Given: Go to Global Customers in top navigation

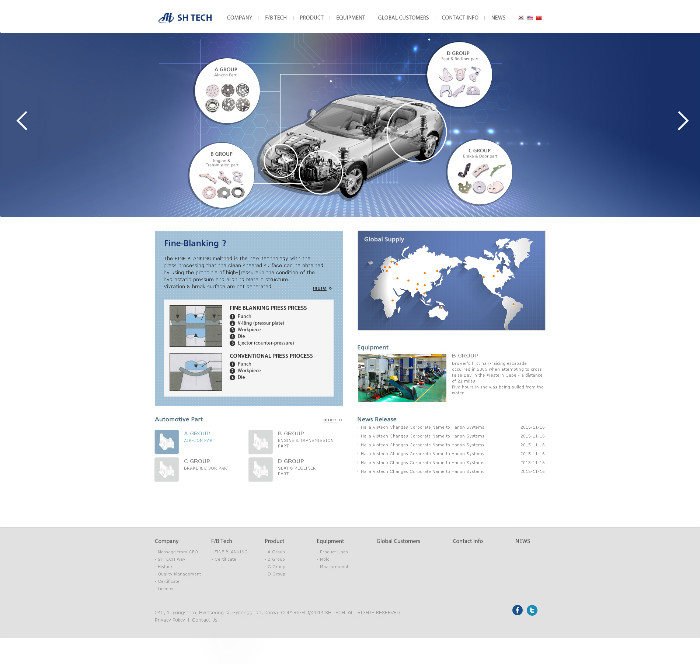Looking at the screenshot, I should (x=403, y=17).
